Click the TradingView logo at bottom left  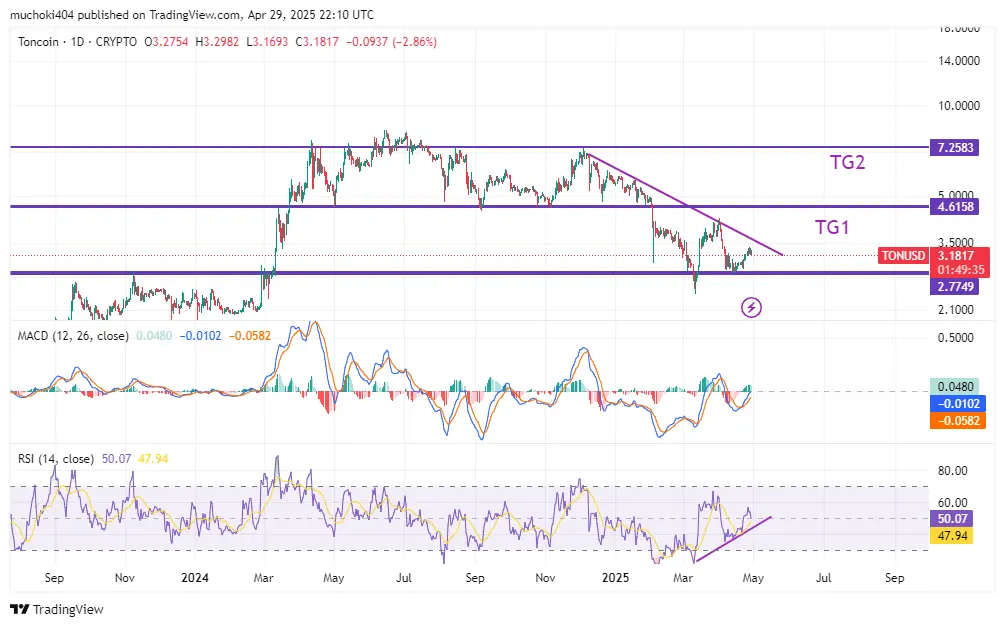tap(57, 609)
